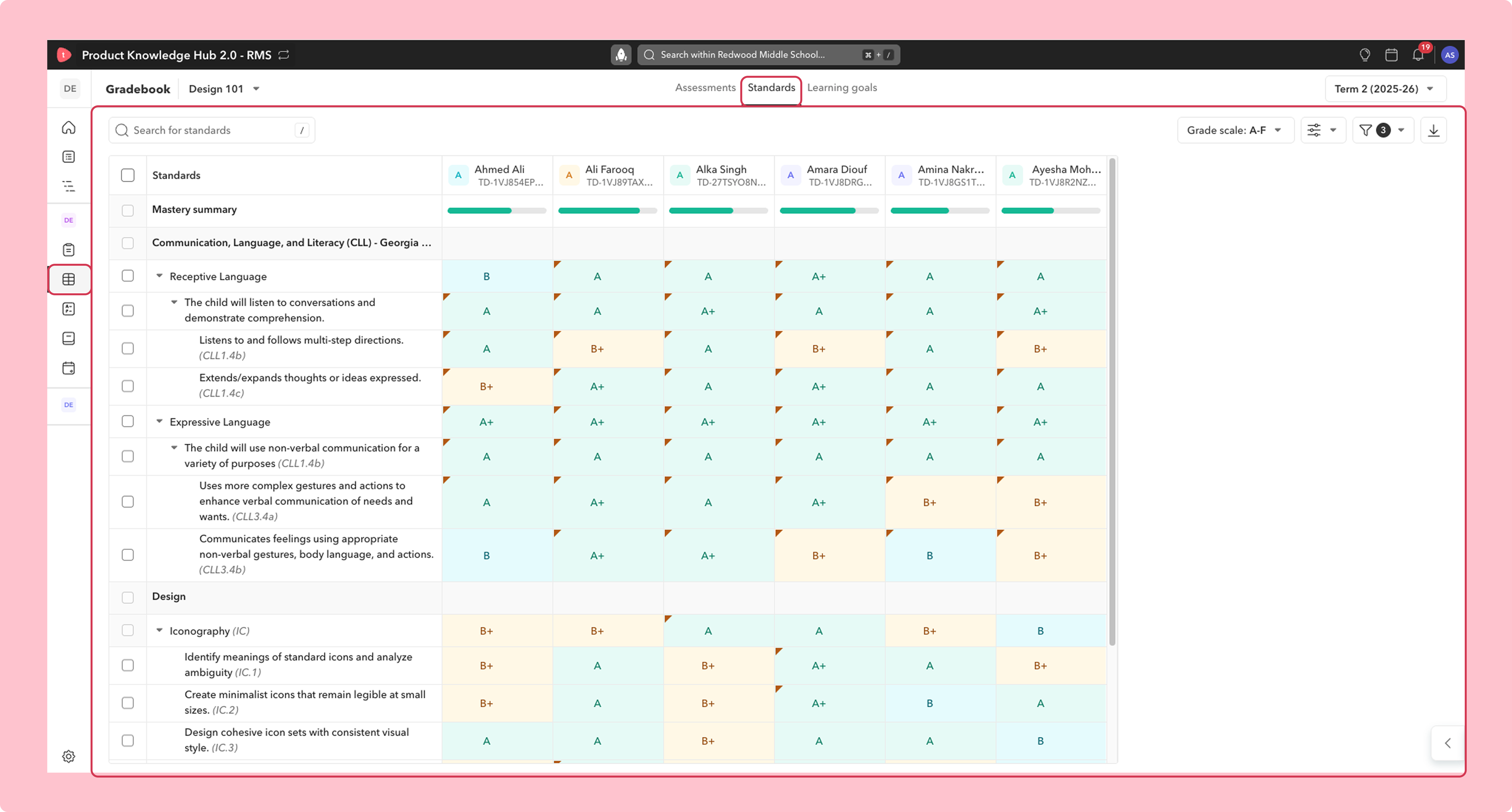Open the Design 101 class dropdown
Screen dimensions: 1512x812
click(x=224, y=89)
